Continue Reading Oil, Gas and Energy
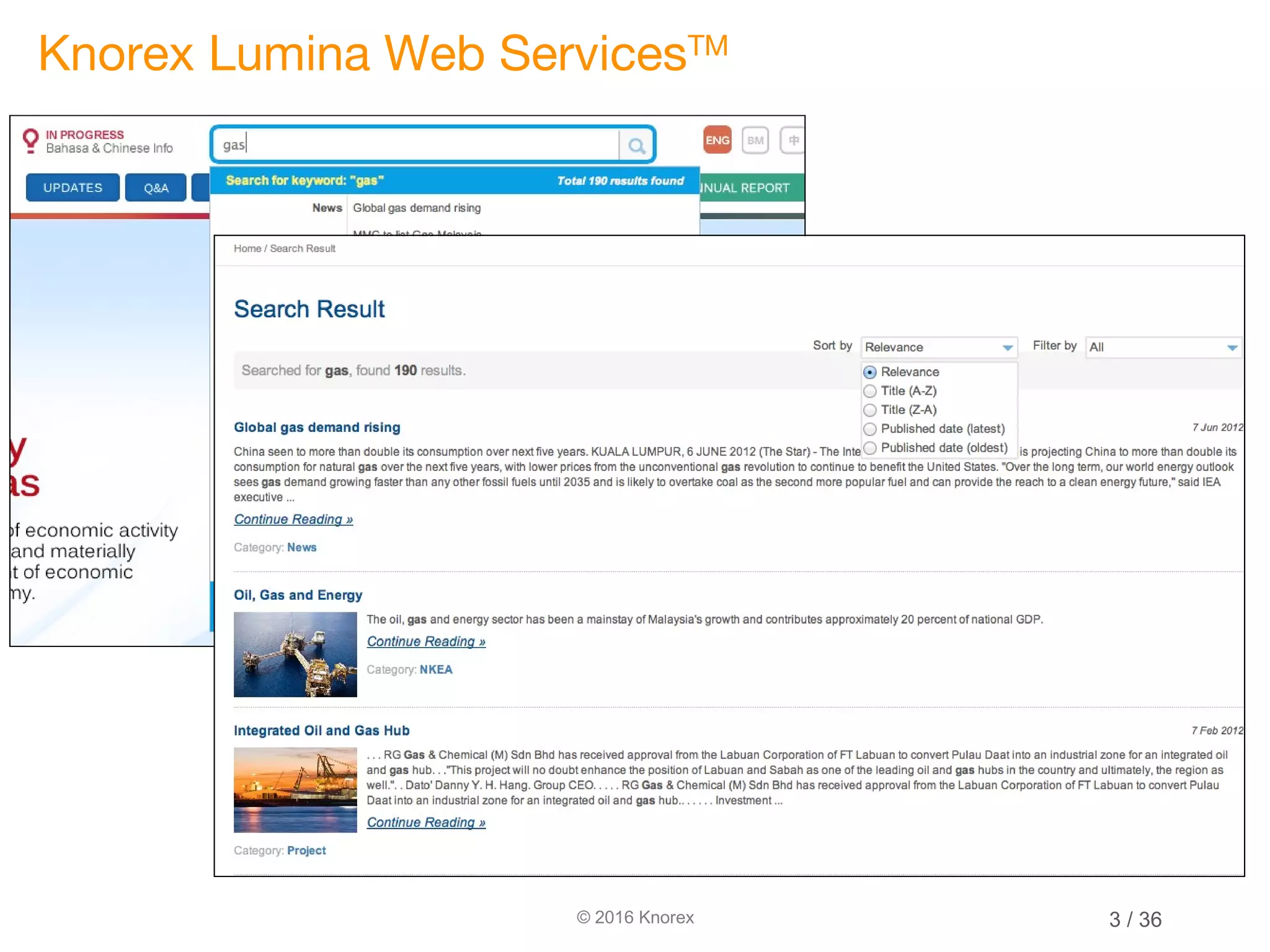The width and height of the screenshot is (1270, 952). 426,641
